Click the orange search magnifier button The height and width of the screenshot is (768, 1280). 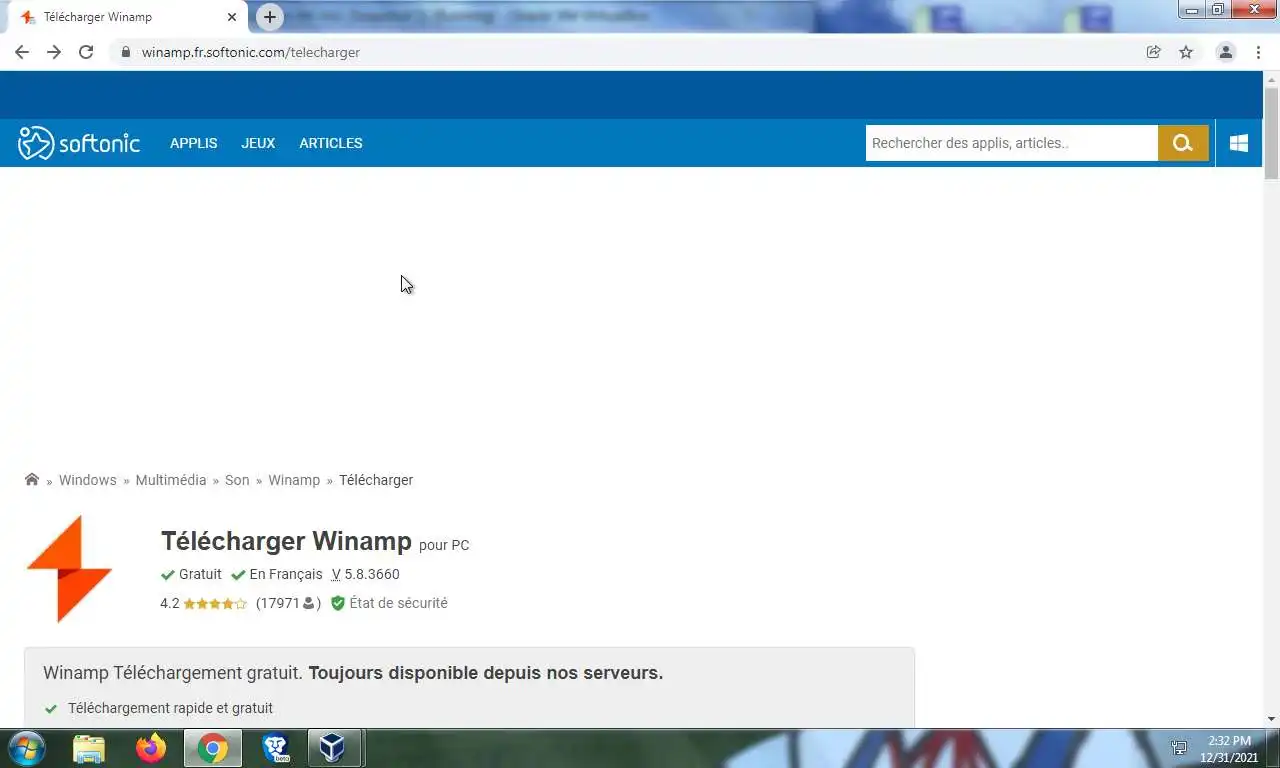pos(1183,143)
